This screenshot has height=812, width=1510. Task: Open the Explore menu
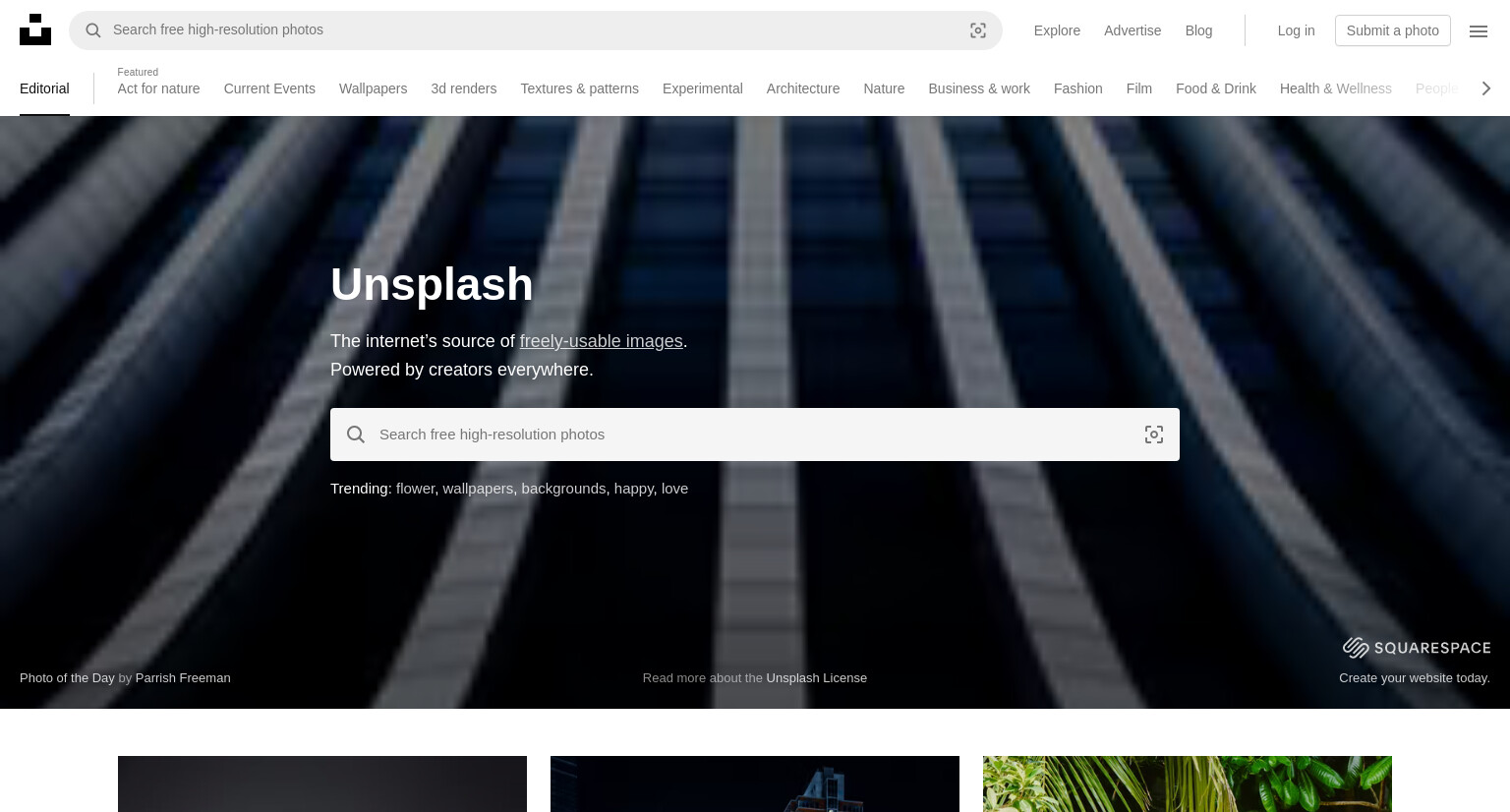[x=1057, y=30]
